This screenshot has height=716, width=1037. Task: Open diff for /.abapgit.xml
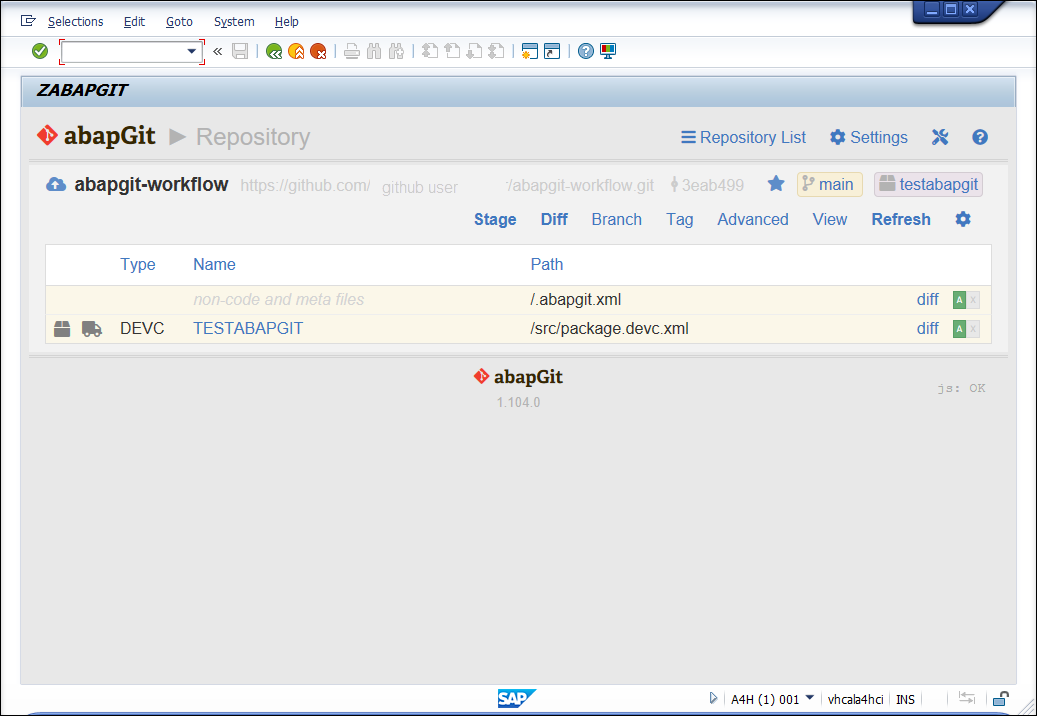point(927,300)
